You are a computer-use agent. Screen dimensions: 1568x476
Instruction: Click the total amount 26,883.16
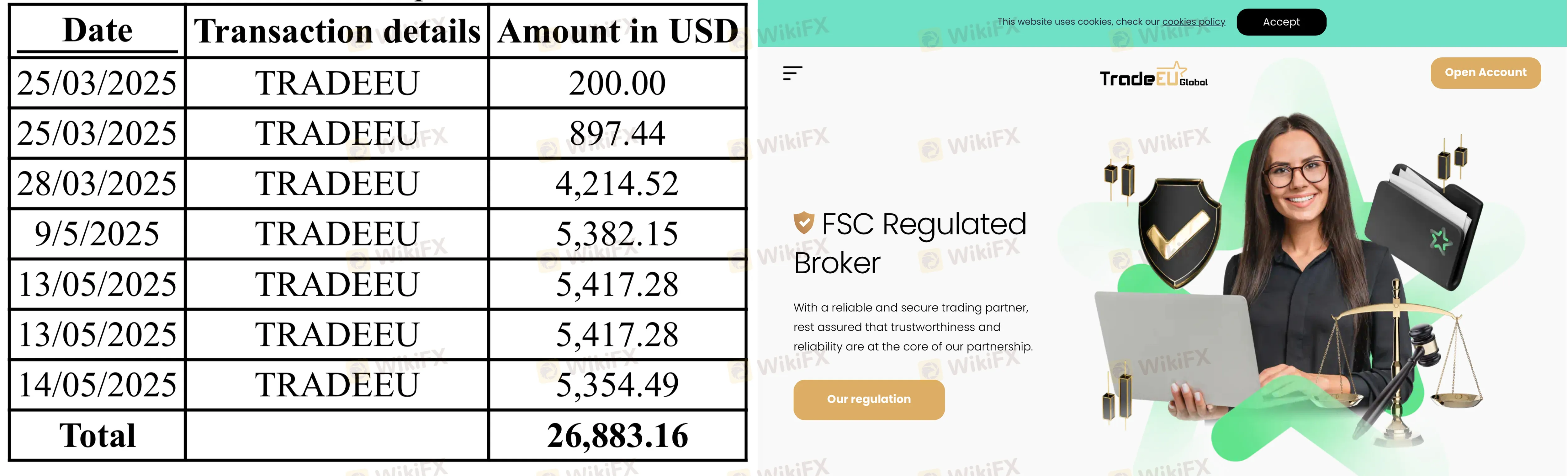(617, 436)
